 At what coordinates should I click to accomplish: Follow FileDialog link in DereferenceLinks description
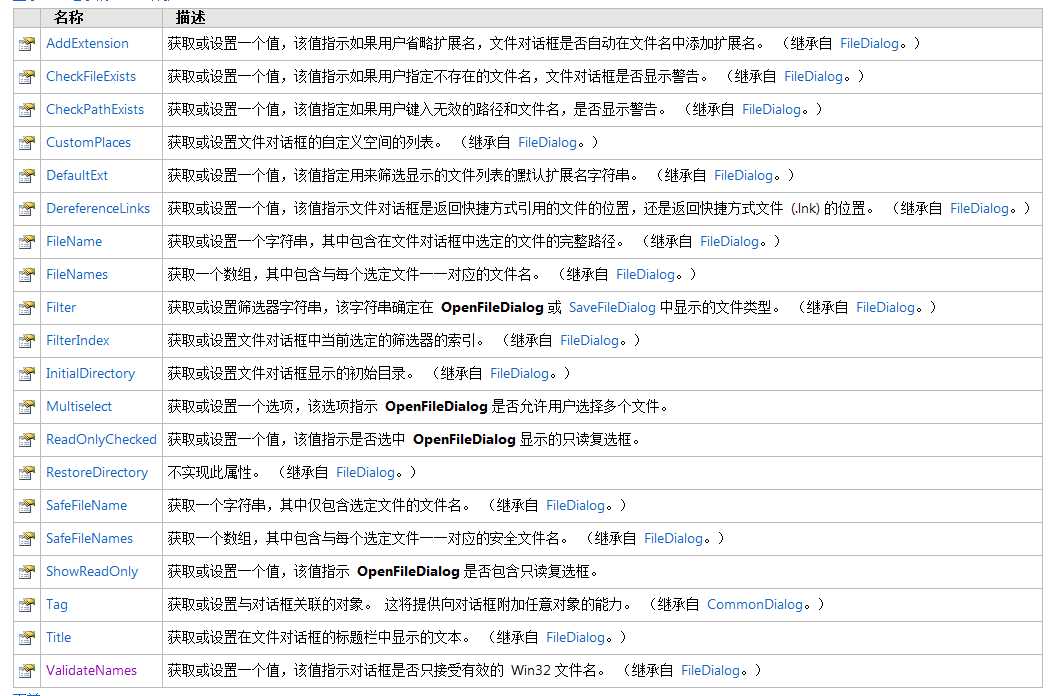click(980, 209)
